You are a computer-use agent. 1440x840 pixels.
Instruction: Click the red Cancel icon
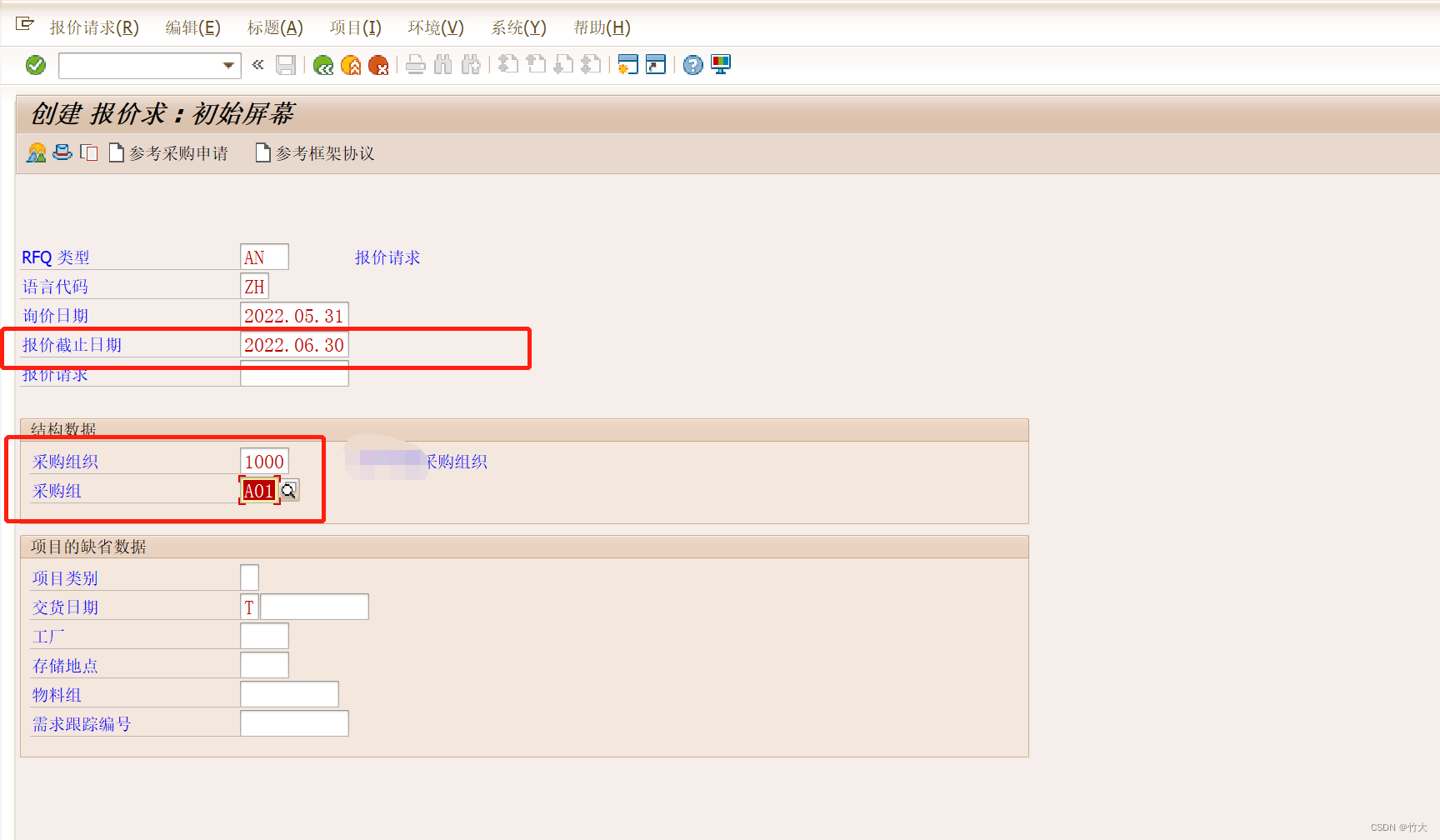coord(378,65)
